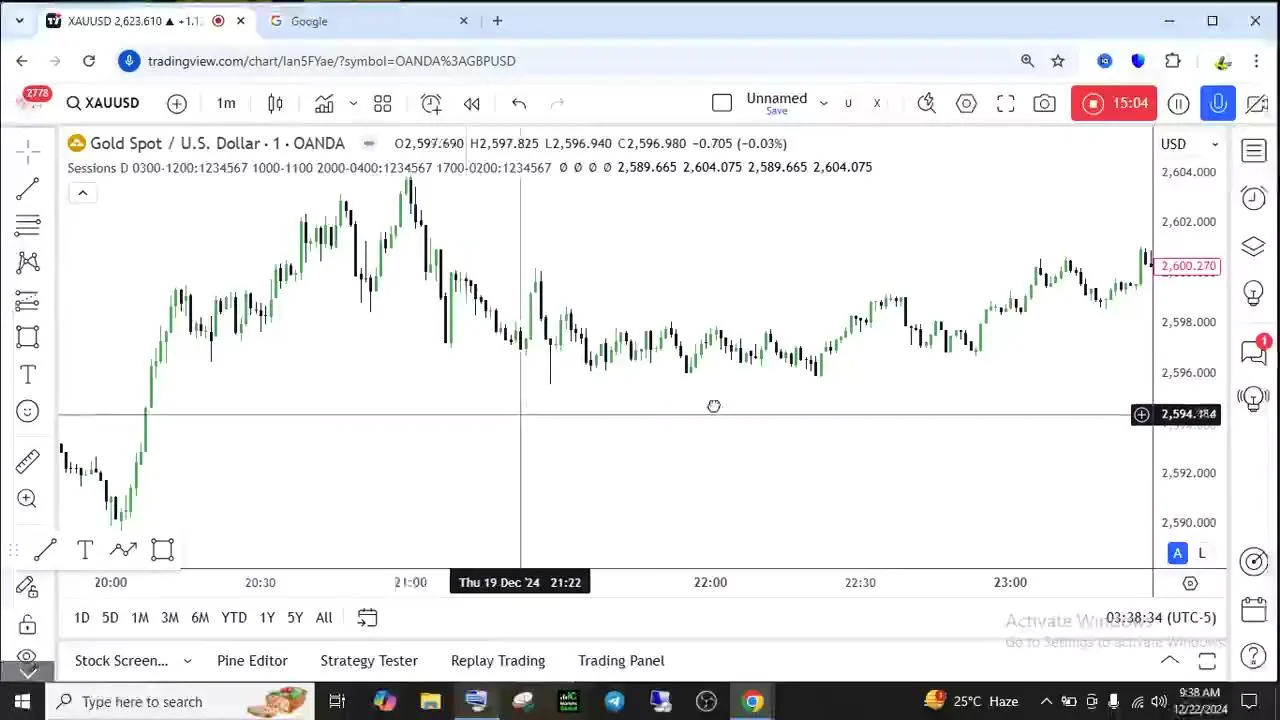The height and width of the screenshot is (720, 1280).
Task: Enable auto scale with A button
Action: click(1177, 553)
